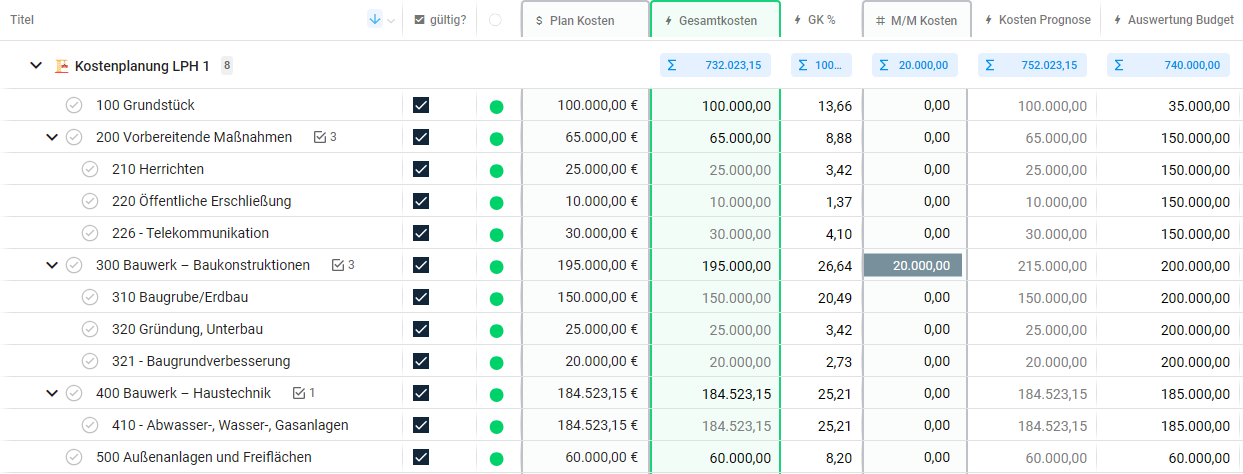Screen dimensions: 1243x474
Task: Click the status circle icon for 210 Herrichten
Action: (90, 169)
